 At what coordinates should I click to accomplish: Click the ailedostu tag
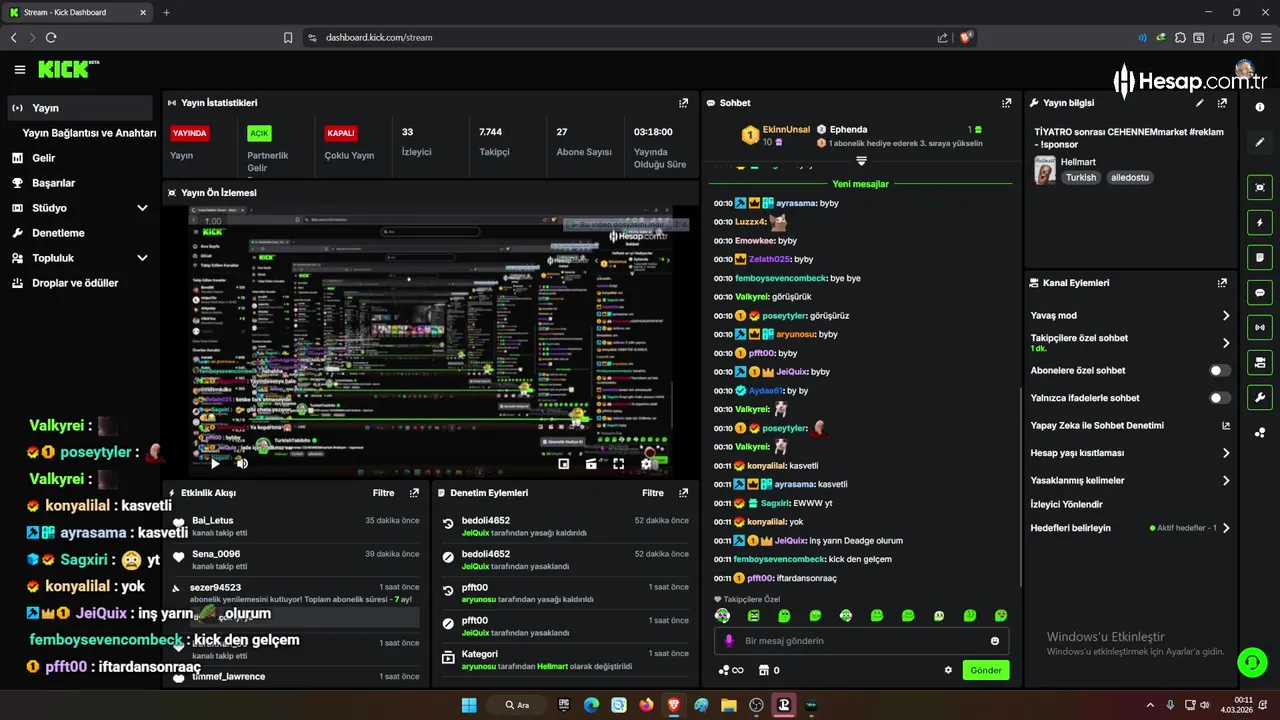click(x=1130, y=177)
